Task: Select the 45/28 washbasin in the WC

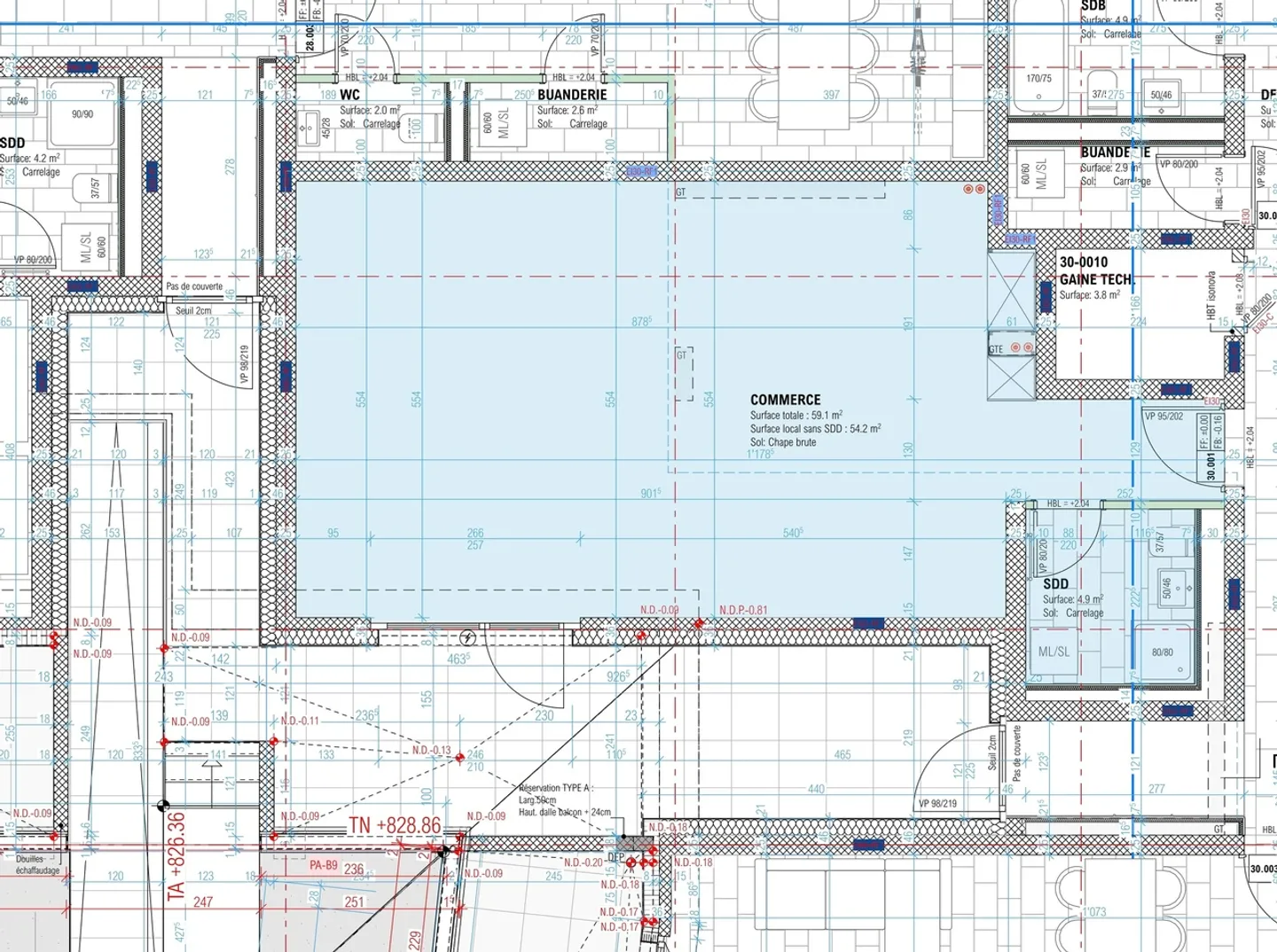Action: point(309,127)
